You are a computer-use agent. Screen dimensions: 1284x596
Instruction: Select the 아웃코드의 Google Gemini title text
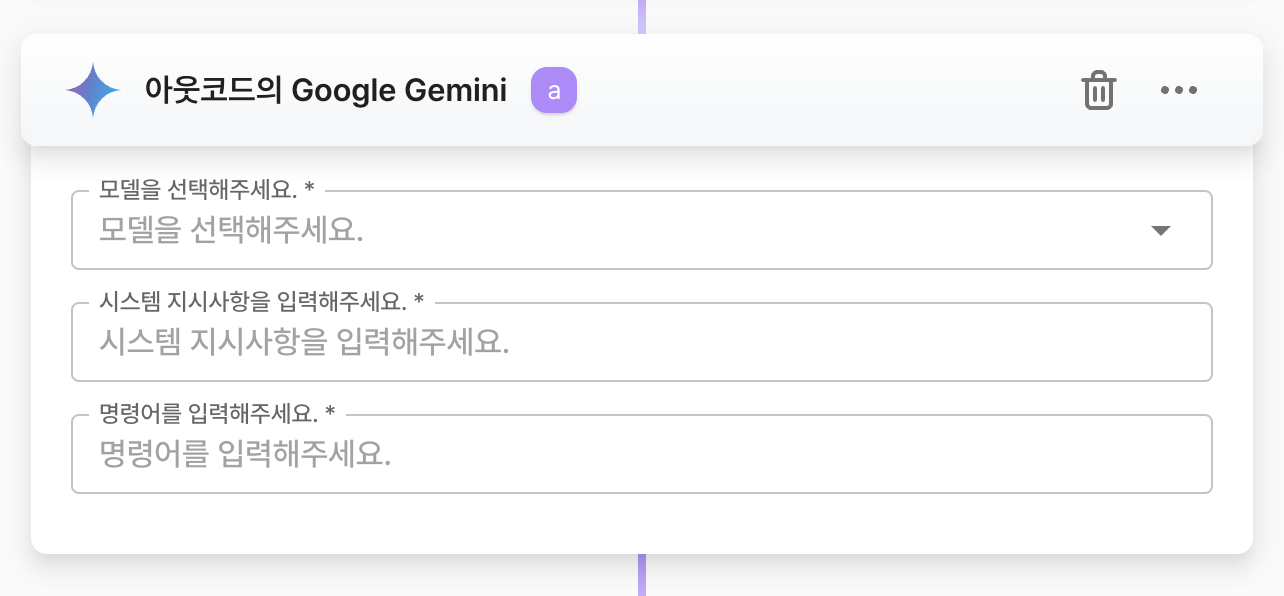325,91
